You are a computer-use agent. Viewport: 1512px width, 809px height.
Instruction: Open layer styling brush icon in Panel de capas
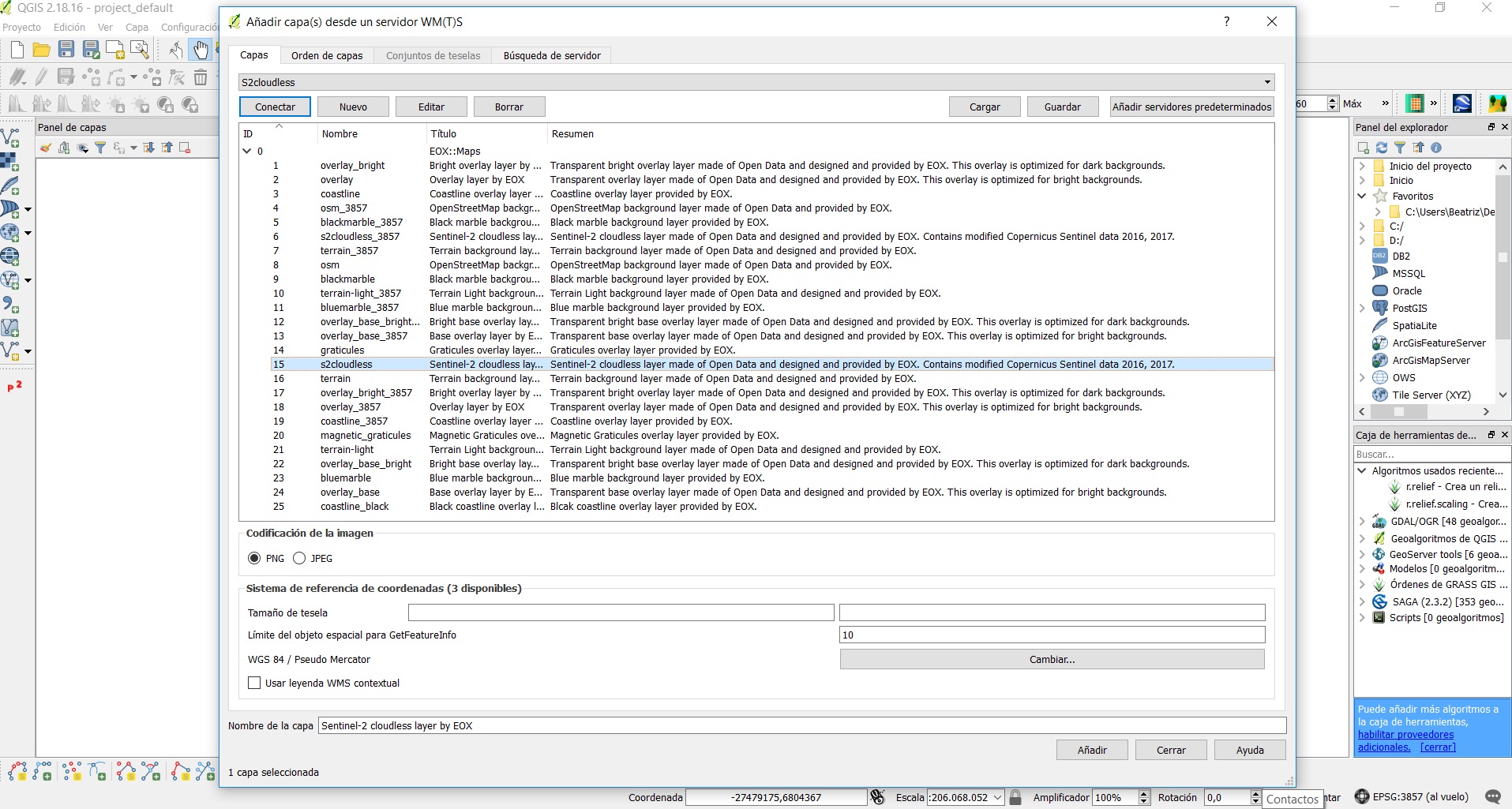[x=46, y=148]
